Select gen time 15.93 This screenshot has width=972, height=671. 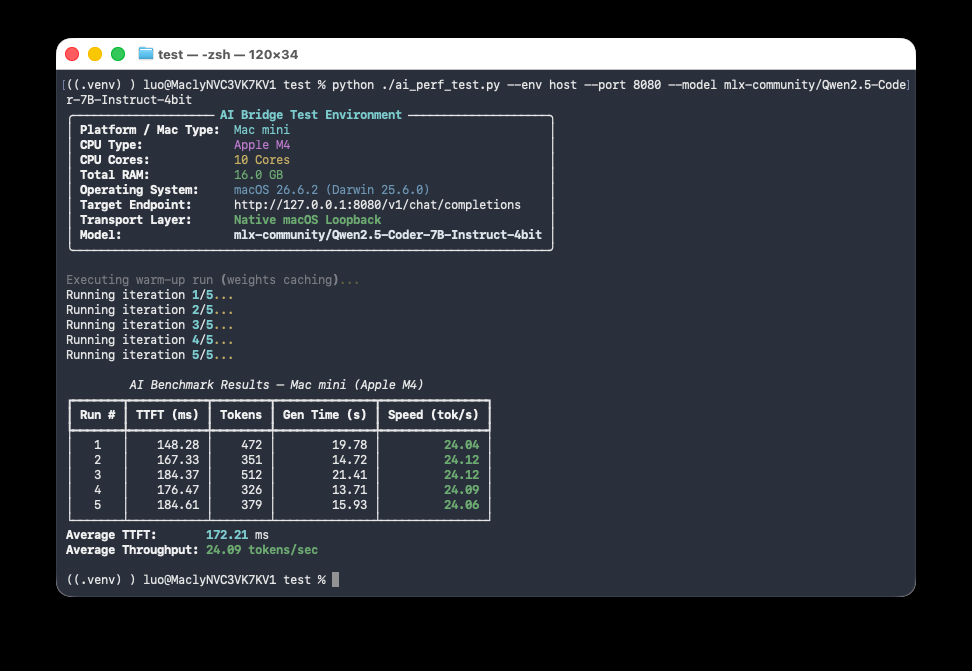[350, 505]
